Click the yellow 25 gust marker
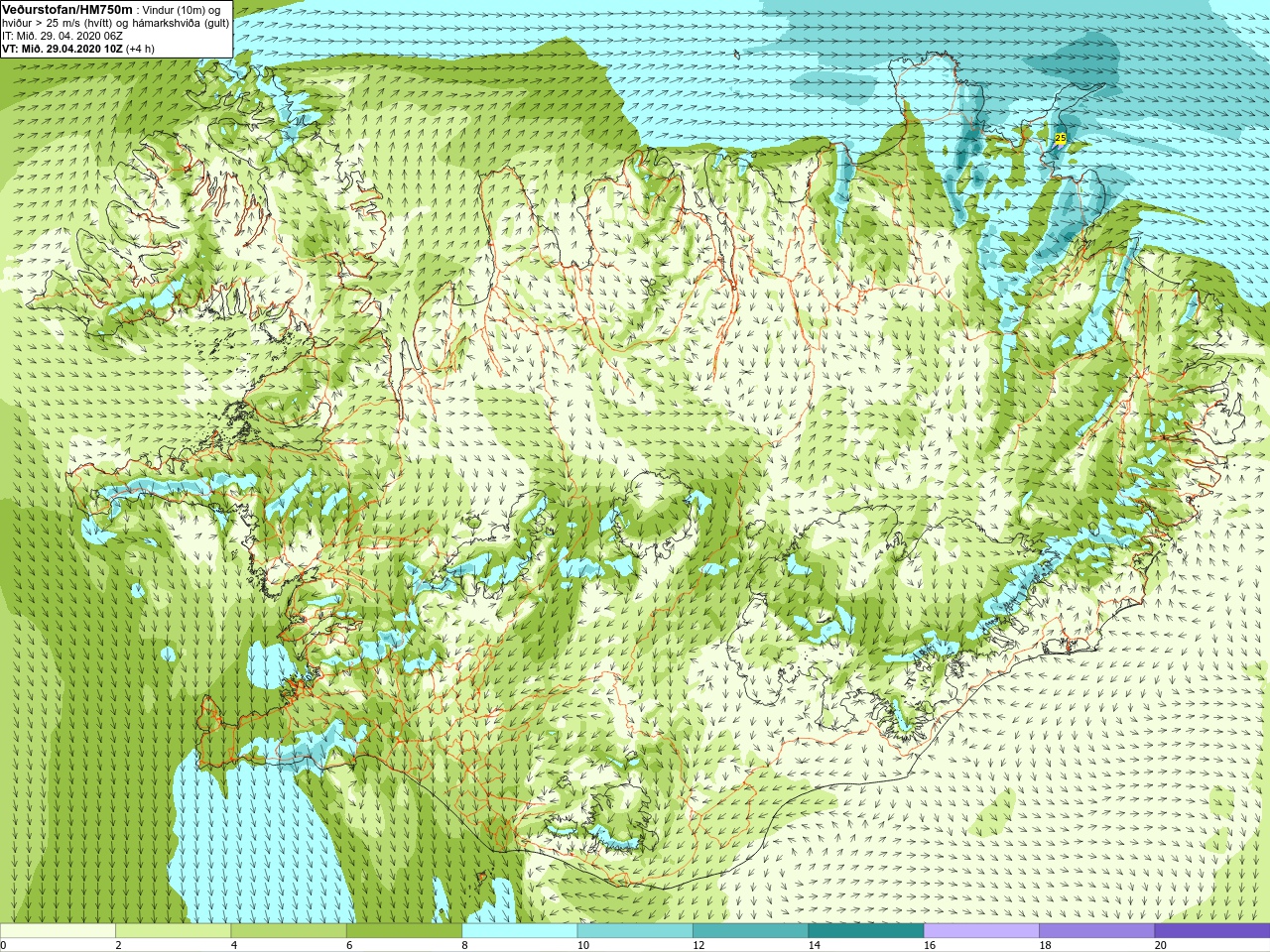Viewport: 1270px width, 952px height. 1061,139
